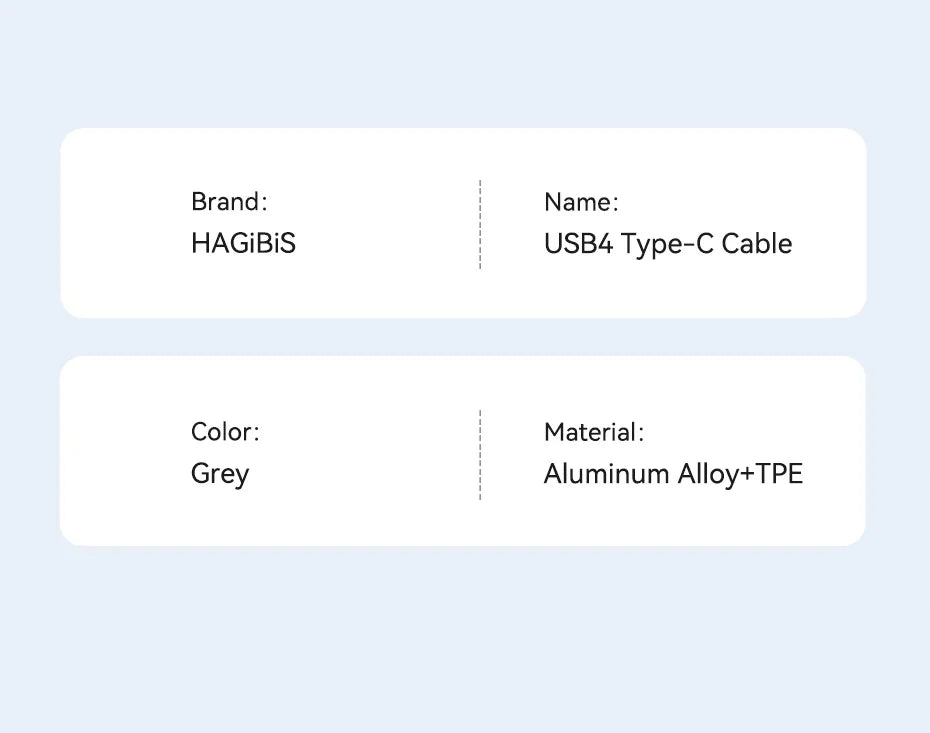Screen dimensions: 930x733
Task: Select the word "Cable" in product name
Action: click(757, 244)
